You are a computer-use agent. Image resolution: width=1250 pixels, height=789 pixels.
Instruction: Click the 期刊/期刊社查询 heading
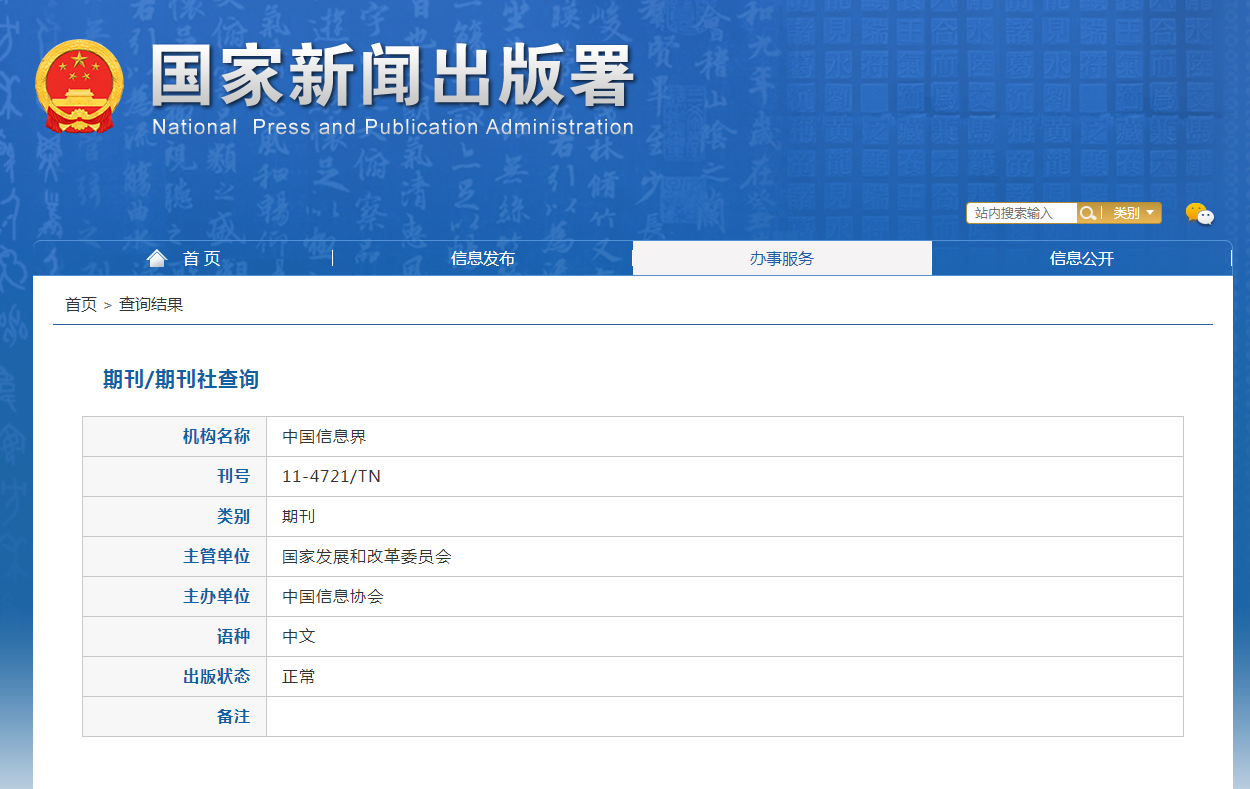(x=181, y=380)
